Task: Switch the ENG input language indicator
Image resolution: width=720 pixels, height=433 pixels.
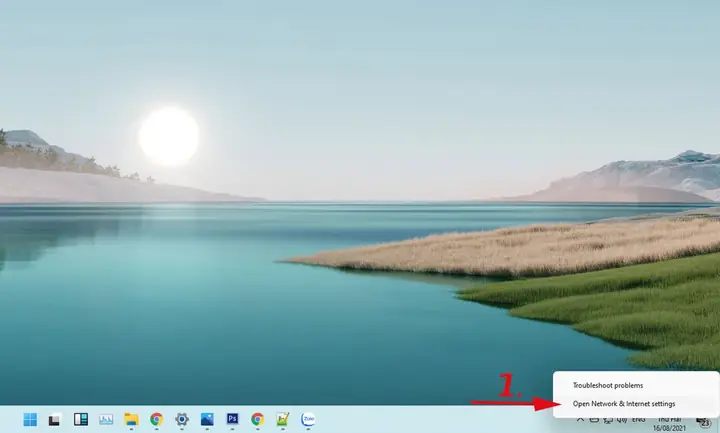Action: pyautogui.click(x=638, y=420)
